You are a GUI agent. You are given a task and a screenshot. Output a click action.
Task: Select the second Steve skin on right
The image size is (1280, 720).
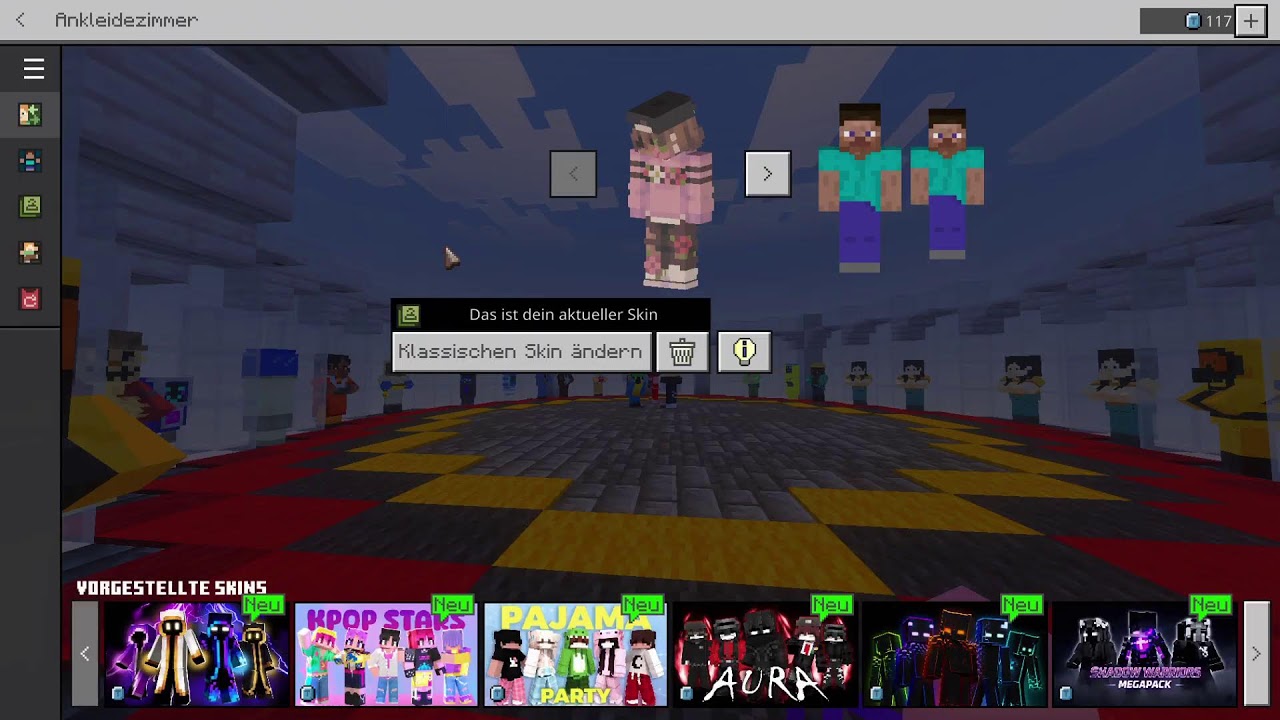click(x=946, y=184)
